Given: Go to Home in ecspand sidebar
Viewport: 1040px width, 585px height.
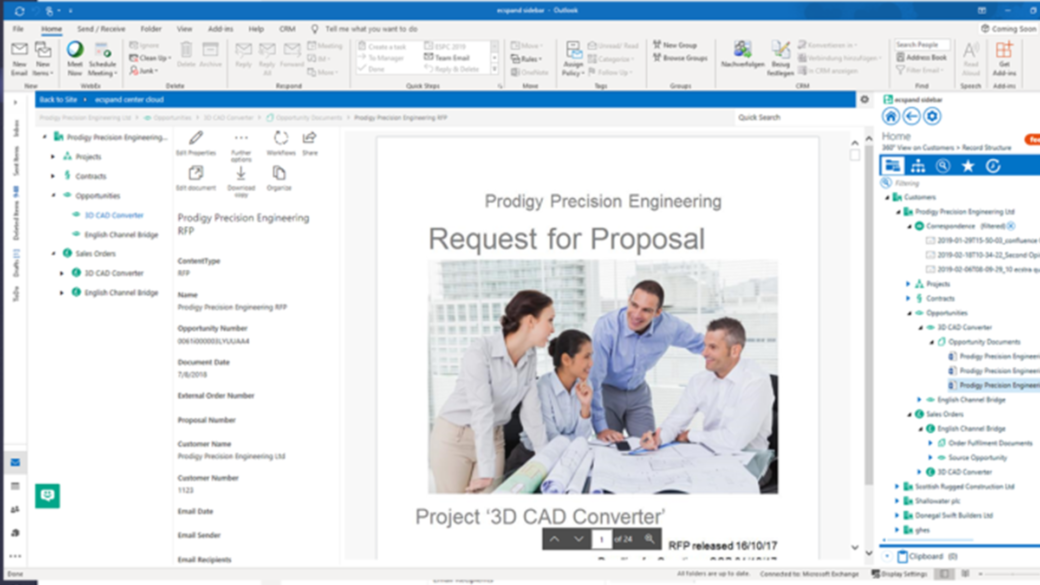Looking at the screenshot, I should pos(891,117).
